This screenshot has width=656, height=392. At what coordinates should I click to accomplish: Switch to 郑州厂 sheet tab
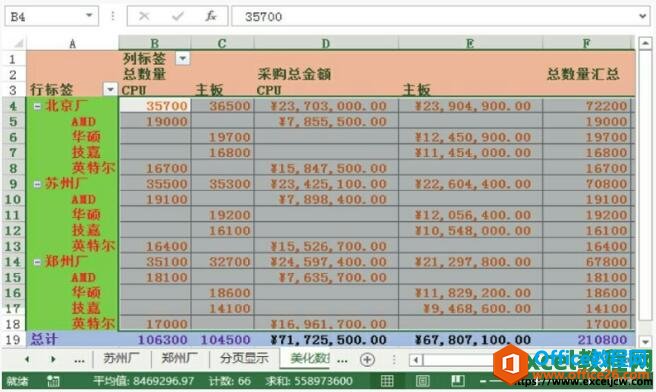pyautogui.click(x=179, y=359)
